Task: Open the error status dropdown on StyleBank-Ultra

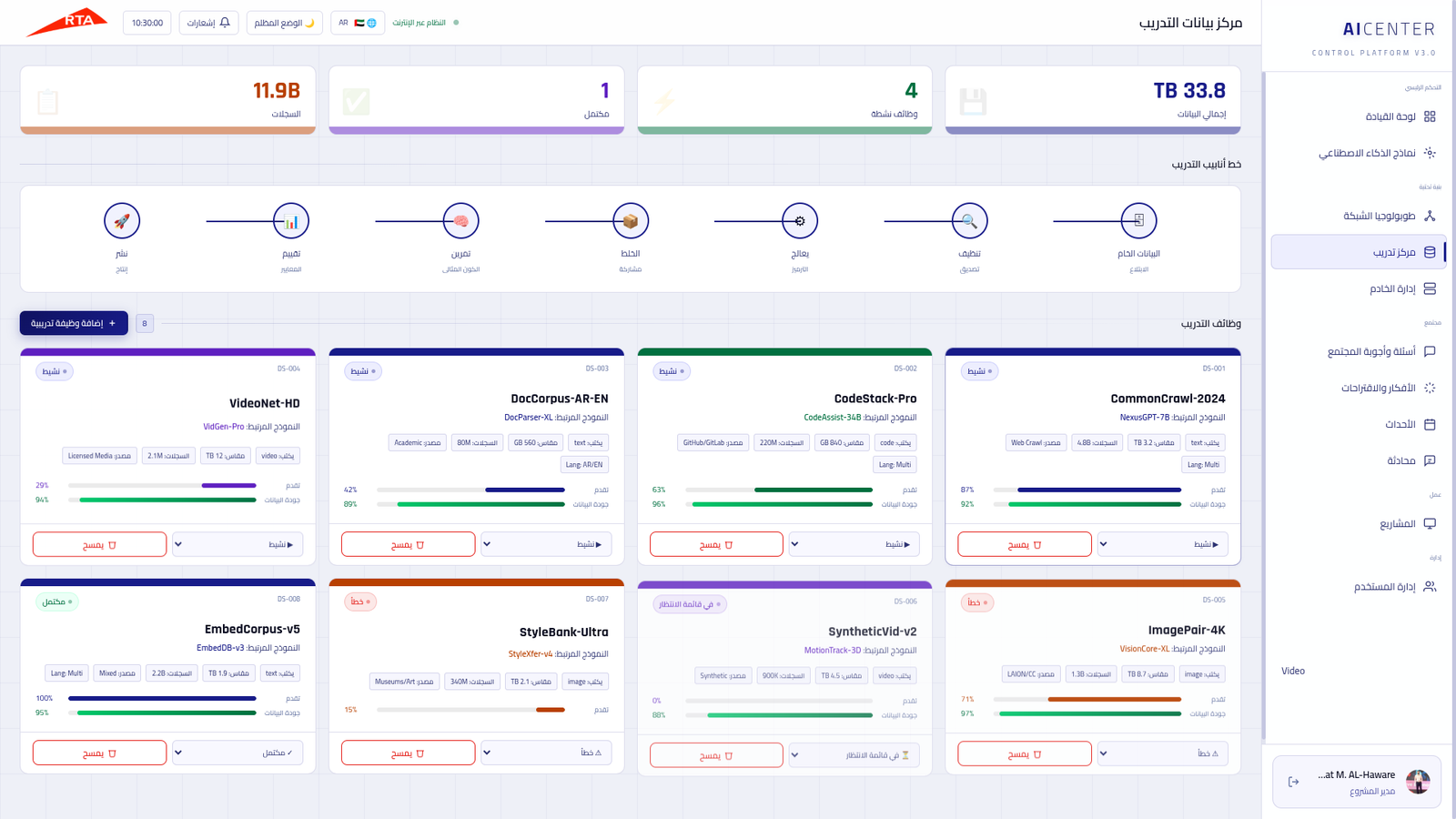Action: click(546, 753)
